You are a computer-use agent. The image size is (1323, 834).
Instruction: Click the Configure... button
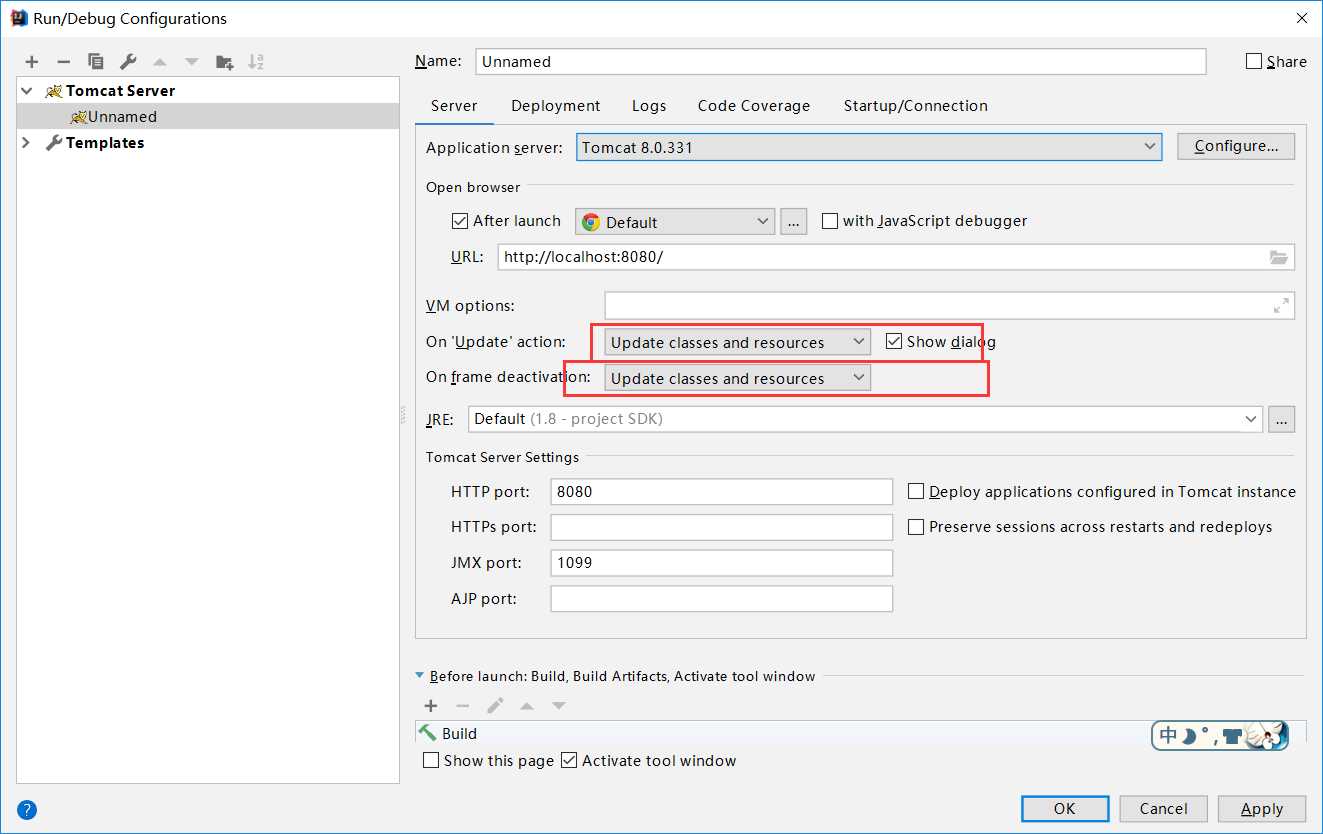1236,146
